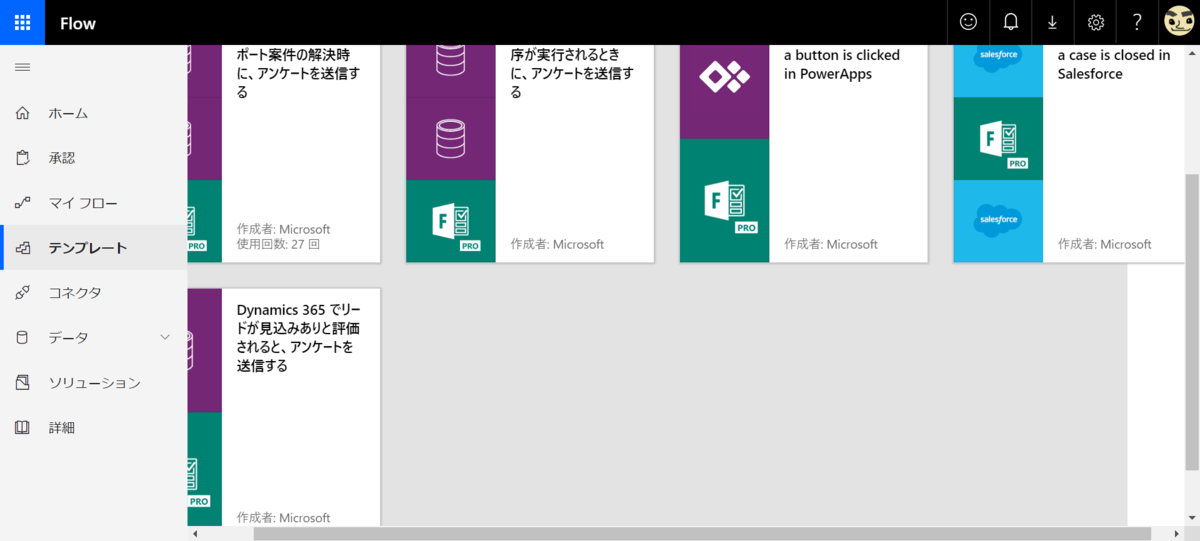Expand the データ chevron in sidebar

point(166,338)
